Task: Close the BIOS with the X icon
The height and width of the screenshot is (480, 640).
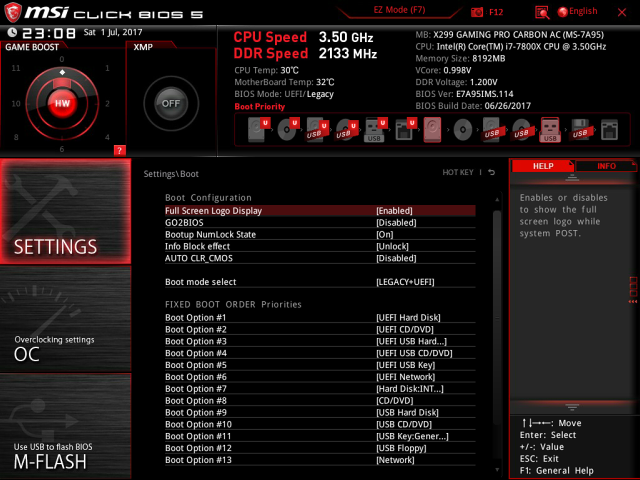Action: tap(622, 12)
